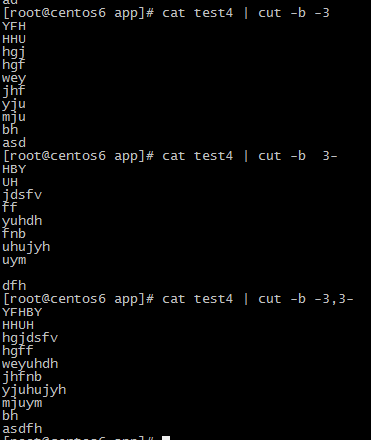Click the output line 'YFHBY'
The image size is (371, 440).
[22, 312]
